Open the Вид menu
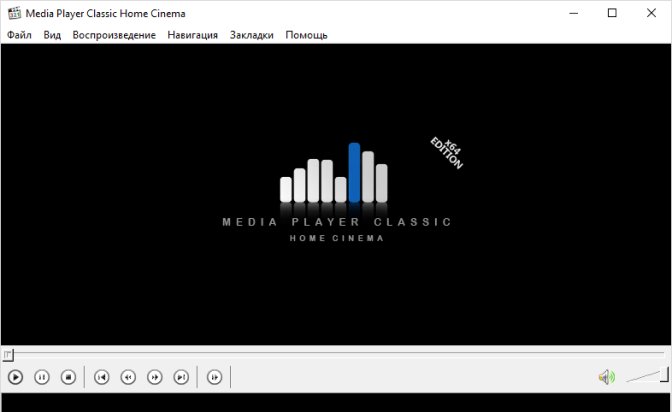This screenshot has height=412, width=672. click(x=52, y=35)
